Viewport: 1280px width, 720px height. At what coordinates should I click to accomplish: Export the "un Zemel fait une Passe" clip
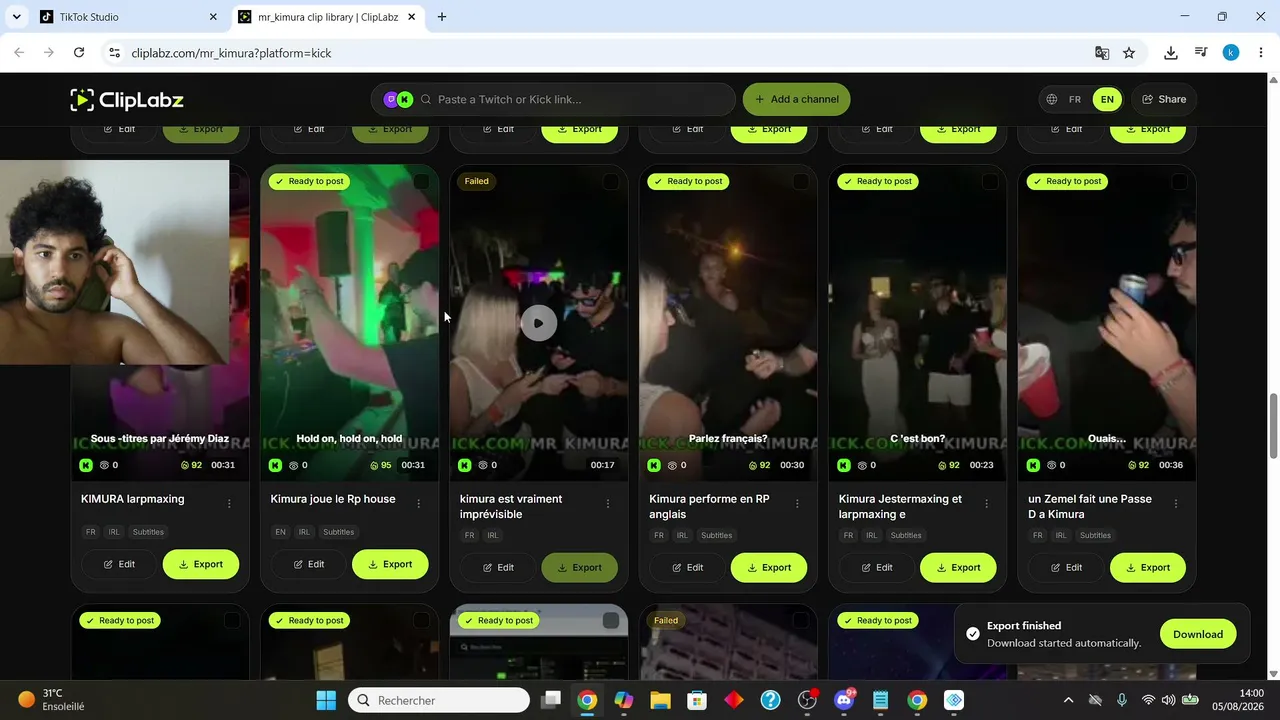pyautogui.click(x=1148, y=567)
